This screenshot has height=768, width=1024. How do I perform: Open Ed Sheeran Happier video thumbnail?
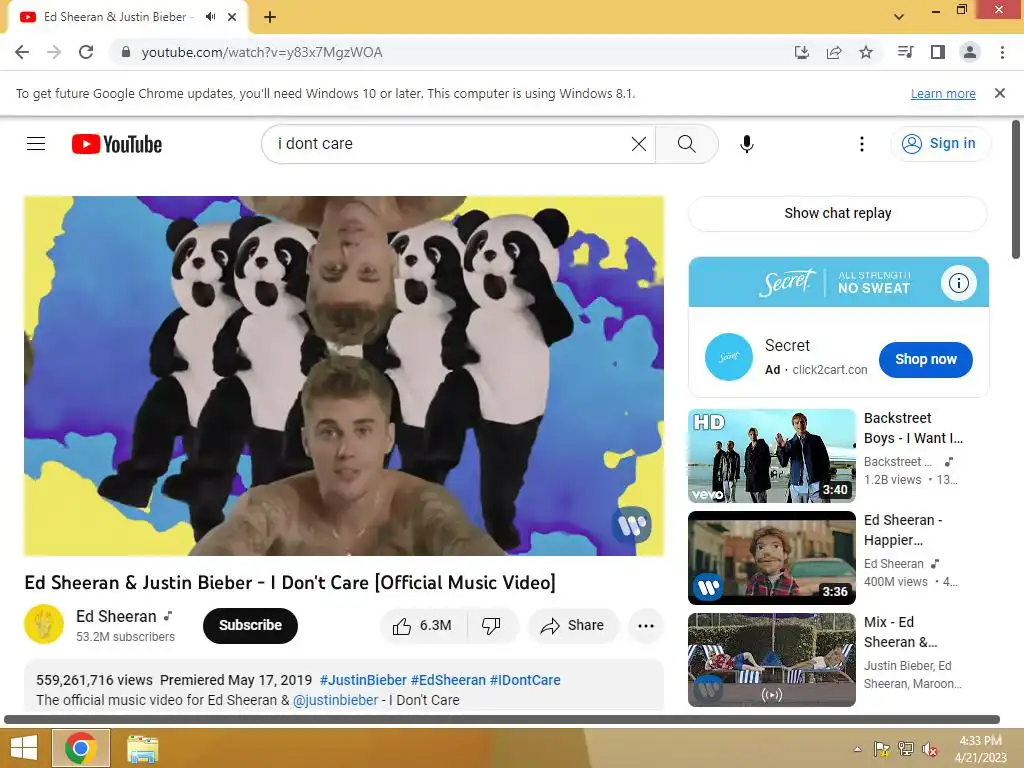(772, 558)
